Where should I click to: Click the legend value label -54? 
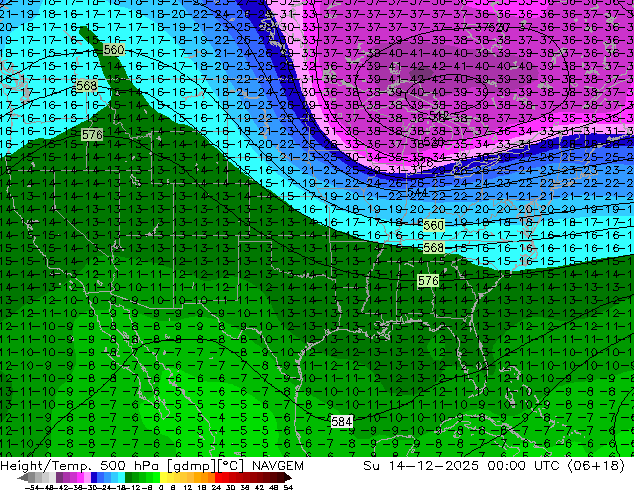point(32,487)
